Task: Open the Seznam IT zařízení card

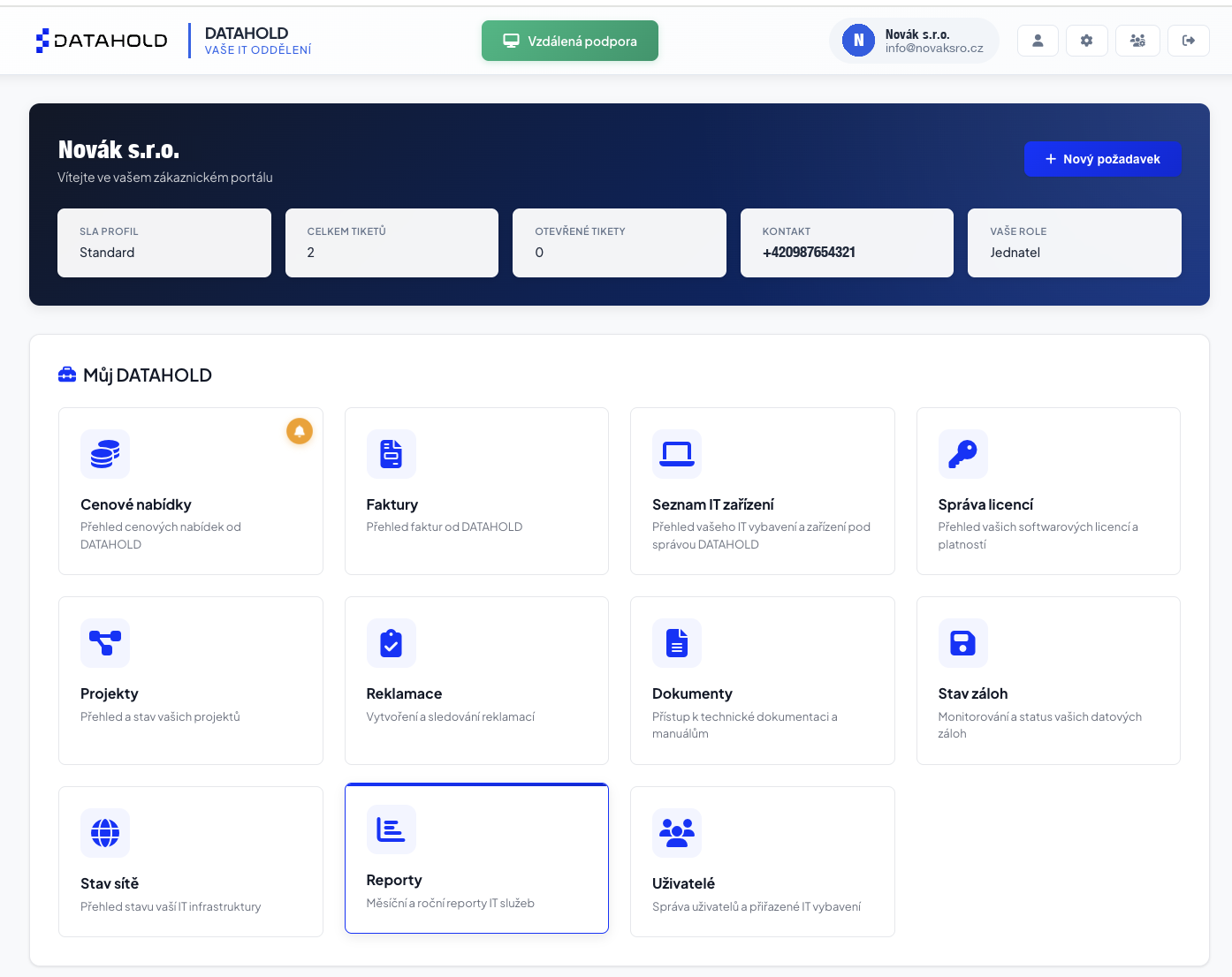Action: click(763, 491)
